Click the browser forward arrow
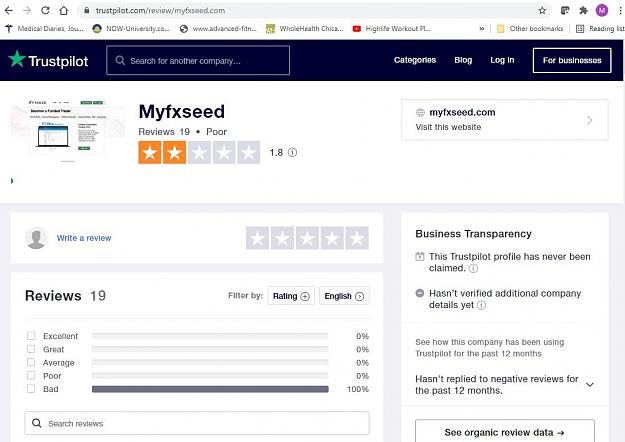Image resolution: width=625 pixels, height=442 pixels. (27, 10)
